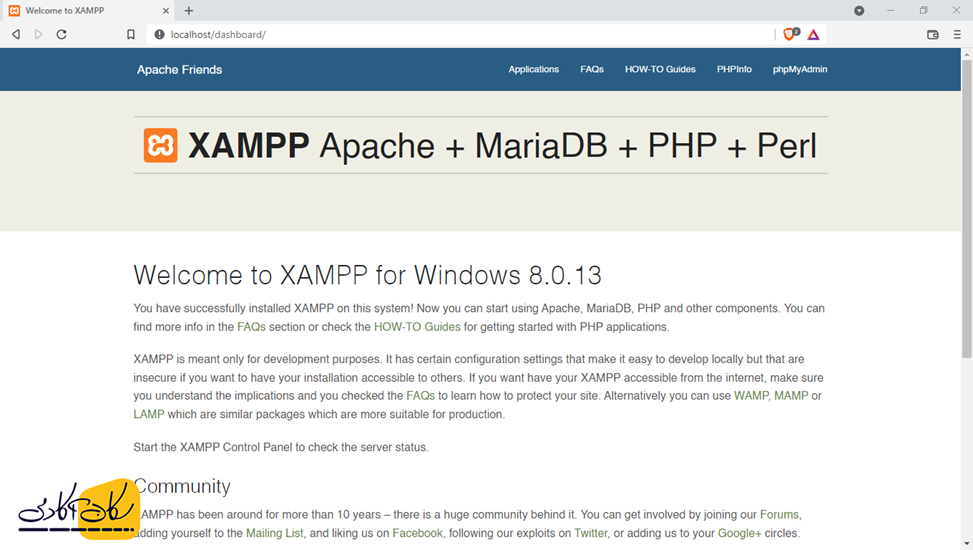Visit the Forums link
The image size is (973, 550).
(779, 515)
